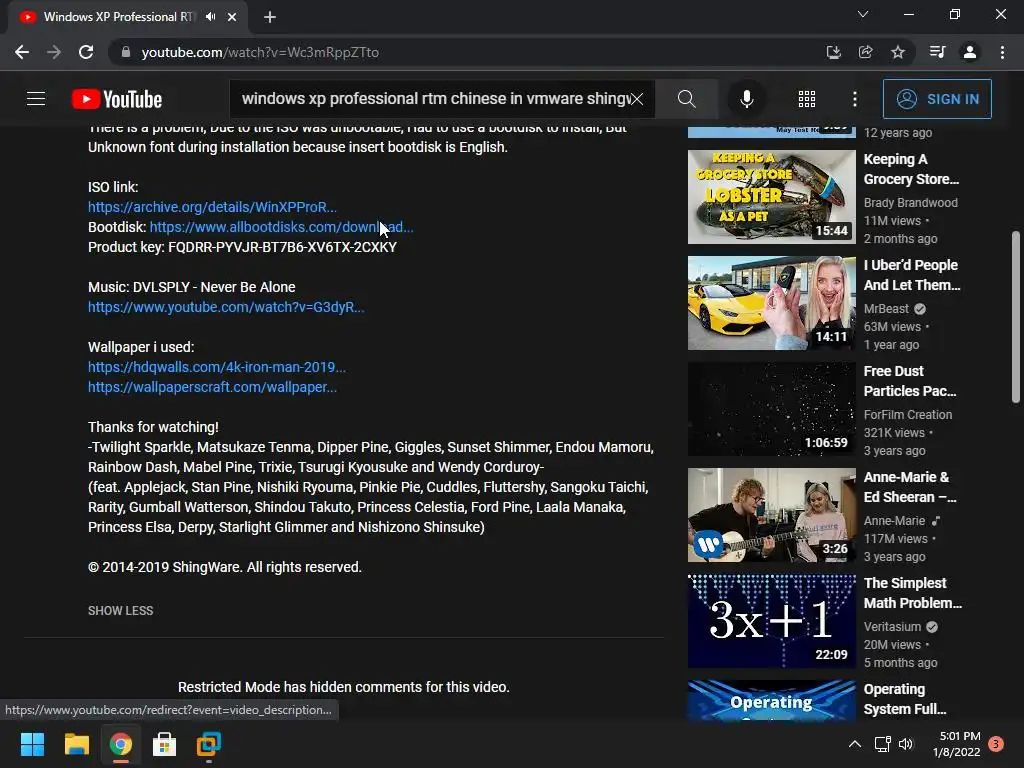Click the browser forward arrow
The image size is (1024, 768).
54,52
